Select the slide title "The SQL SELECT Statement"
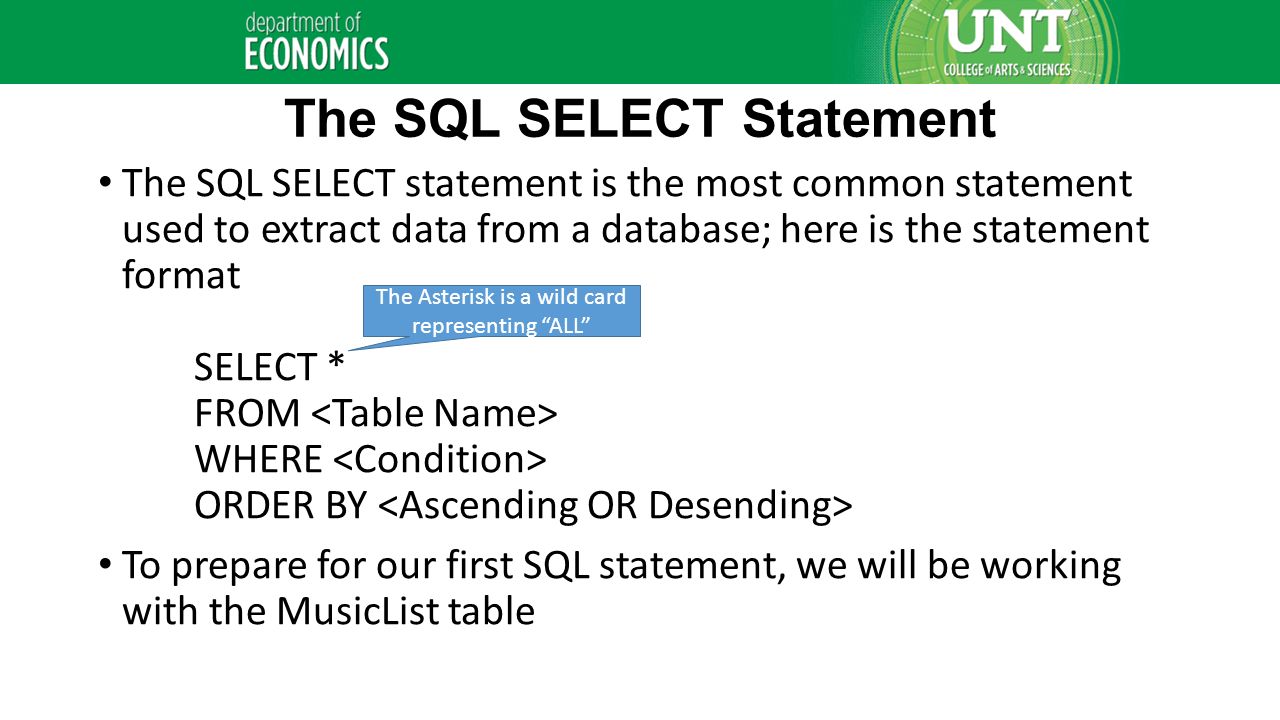Viewport: 1280px width, 720px height. pos(640,119)
